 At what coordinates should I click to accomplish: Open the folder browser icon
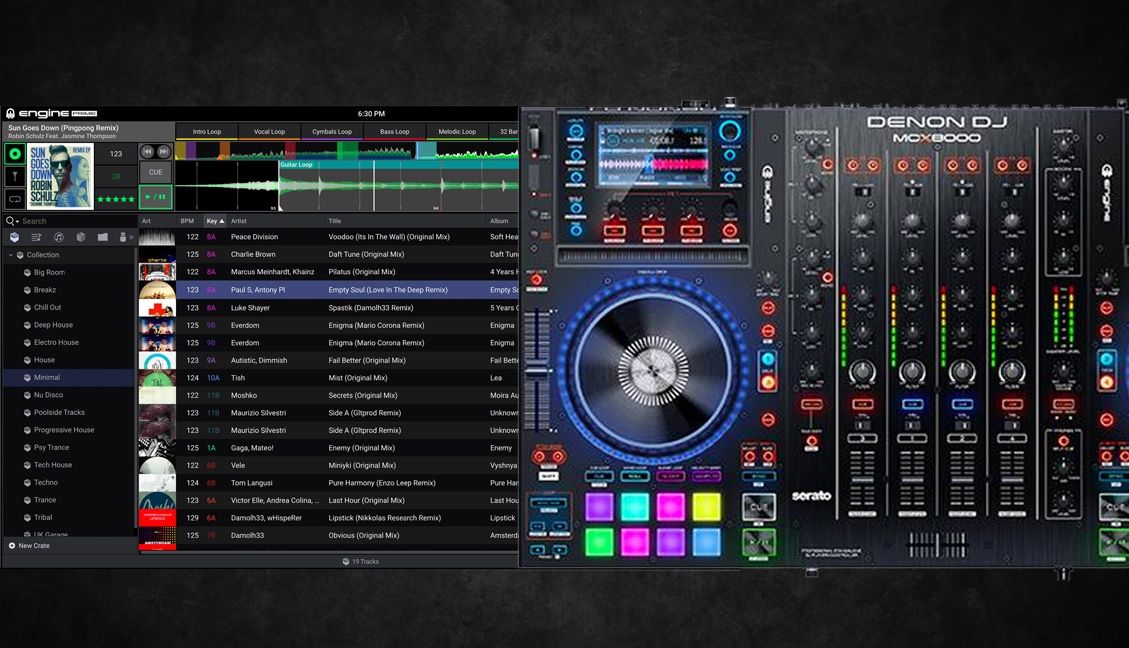point(103,237)
